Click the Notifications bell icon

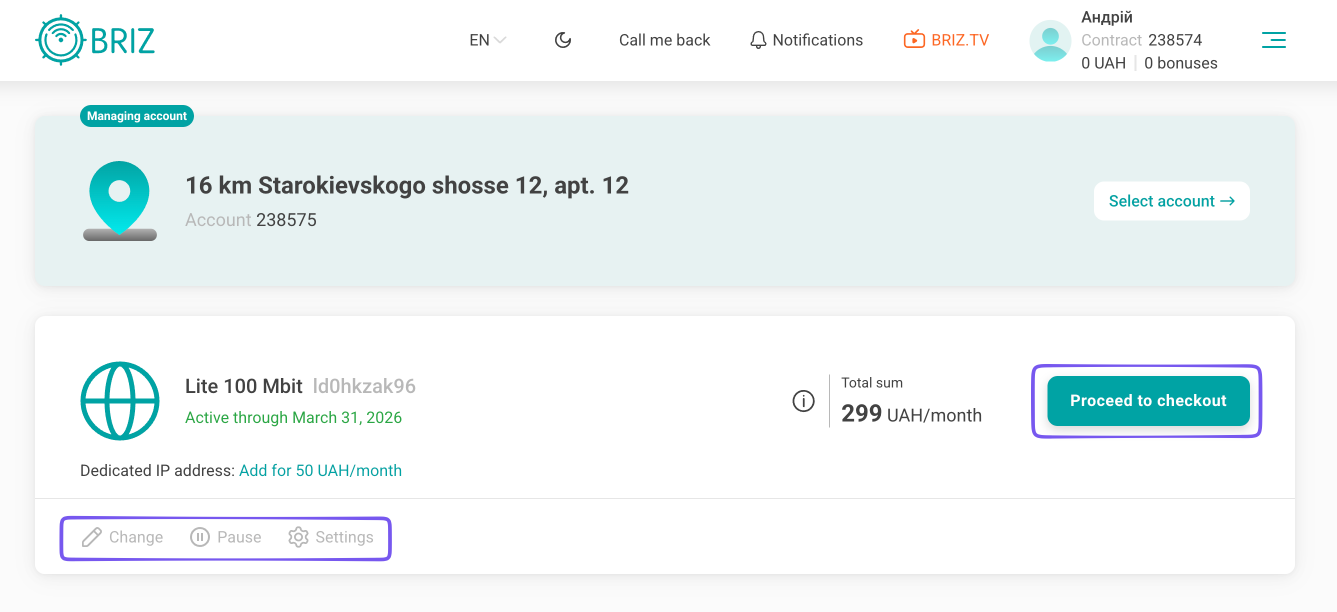click(758, 40)
